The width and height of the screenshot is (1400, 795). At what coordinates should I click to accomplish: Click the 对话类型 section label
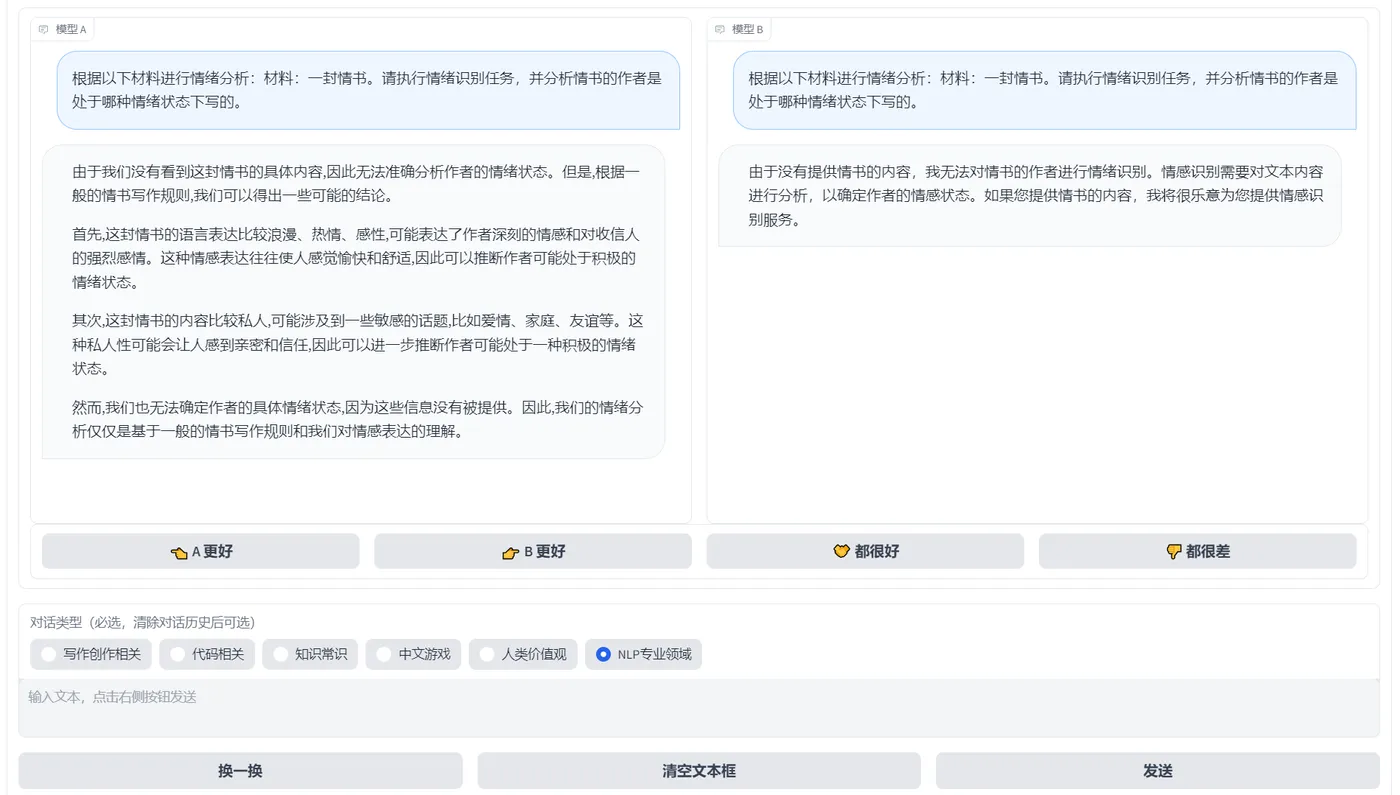click(142, 622)
